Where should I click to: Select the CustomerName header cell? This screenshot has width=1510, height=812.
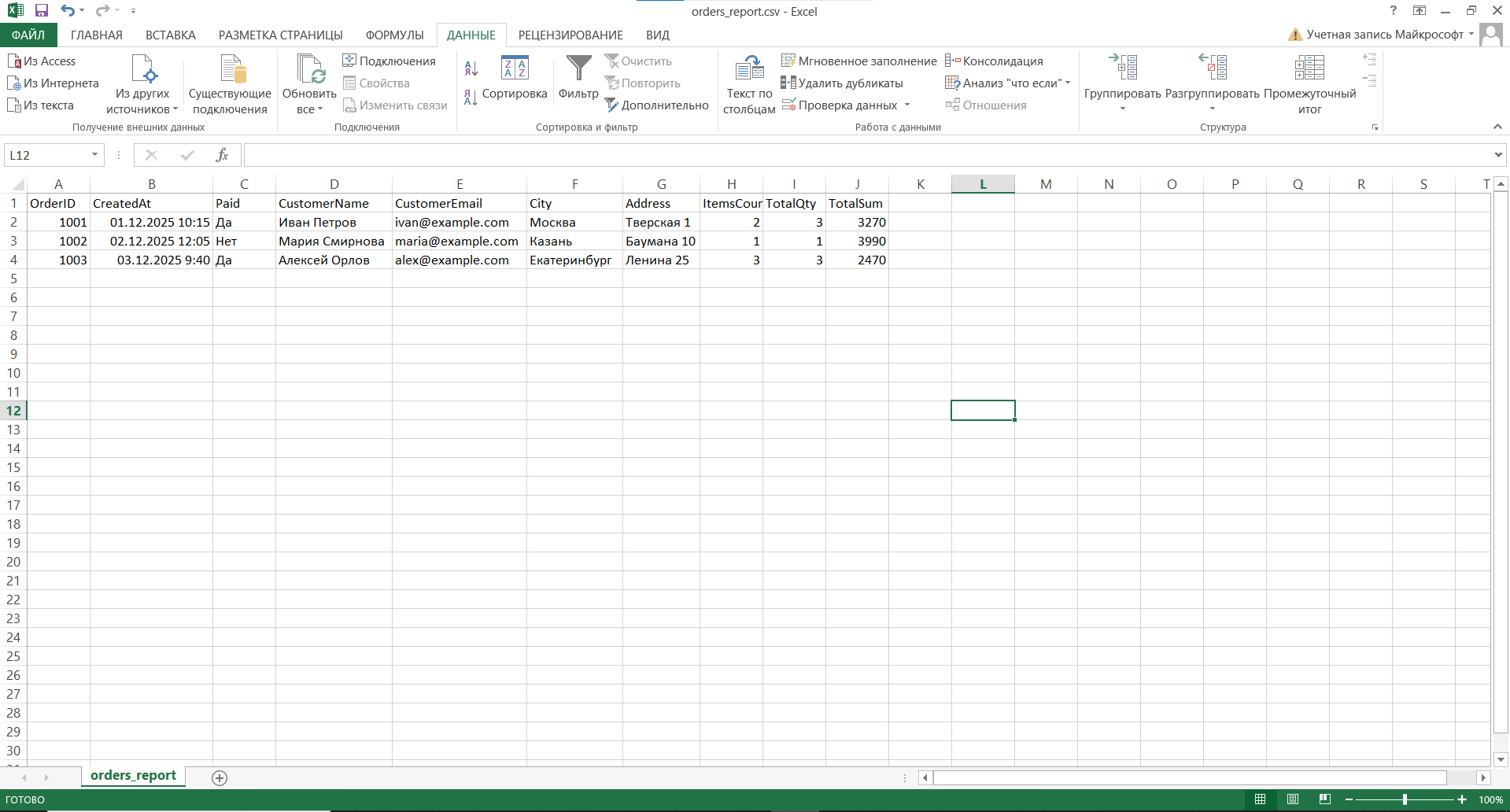[334, 203]
